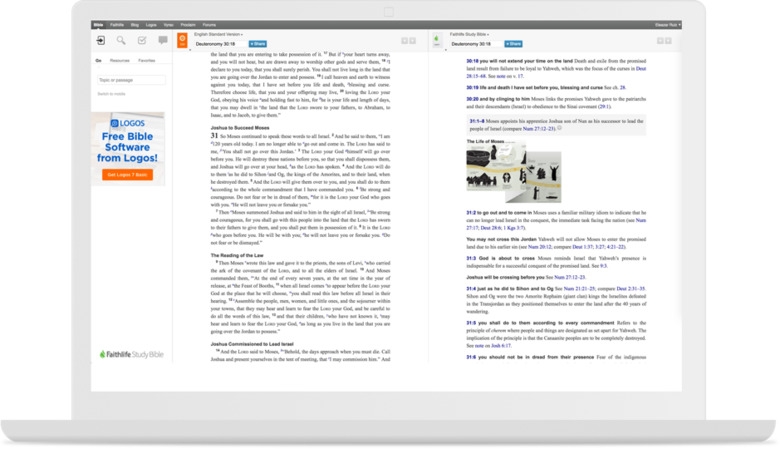Viewport: 780px width, 449px height.
Task: Open the magnifier search icon
Action: (121, 40)
